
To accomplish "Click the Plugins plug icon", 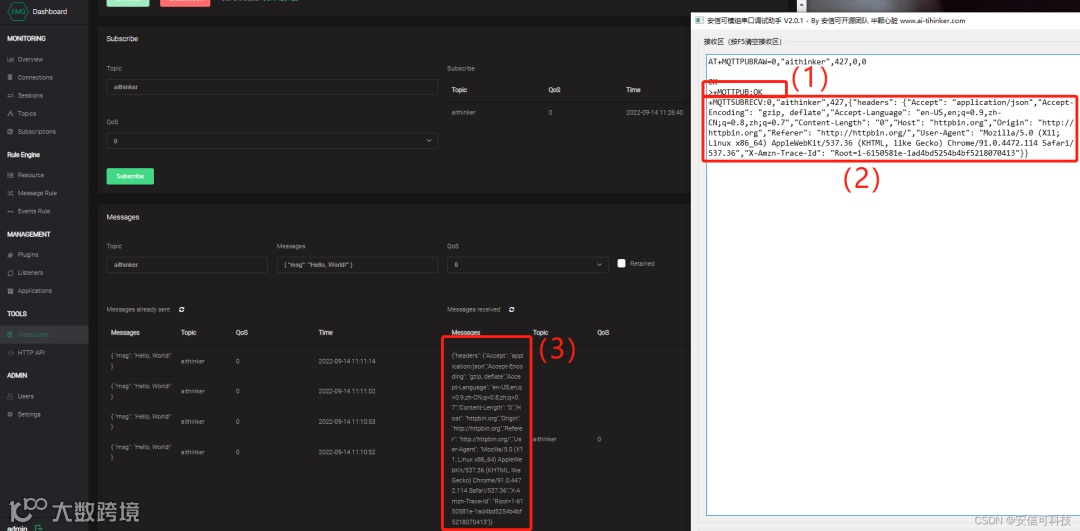I will click(10, 255).
